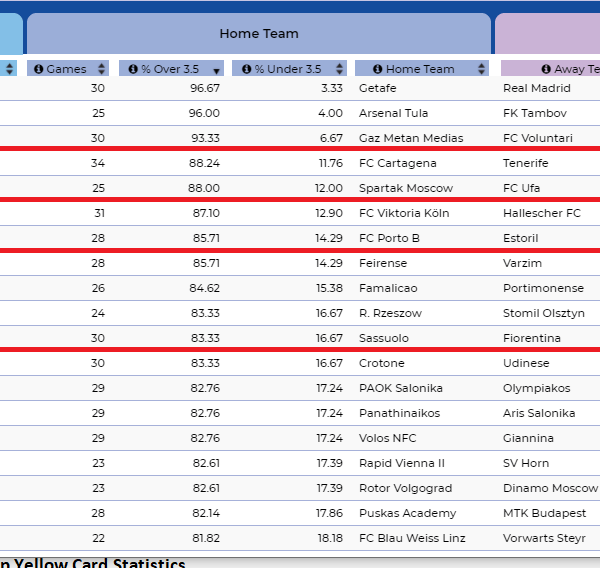Click the Olympiakos away team

(x=537, y=388)
